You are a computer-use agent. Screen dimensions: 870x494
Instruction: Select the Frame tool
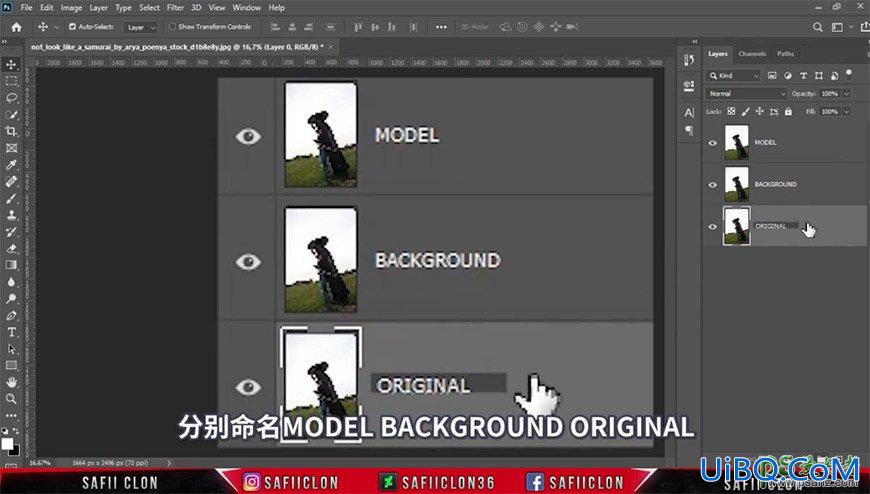pyautogui.click(x=11, y=148)
